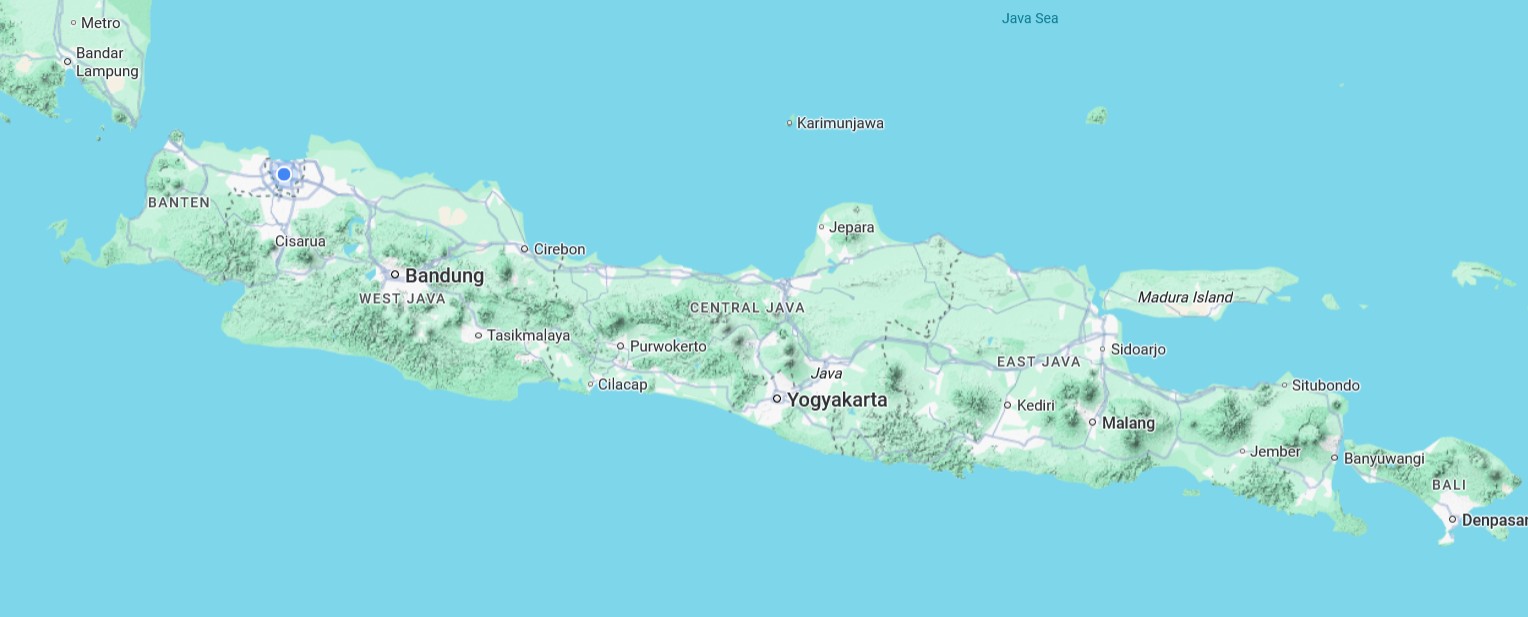
Task: Click the Kediri place marker
Action: (x=1007, y=404)
